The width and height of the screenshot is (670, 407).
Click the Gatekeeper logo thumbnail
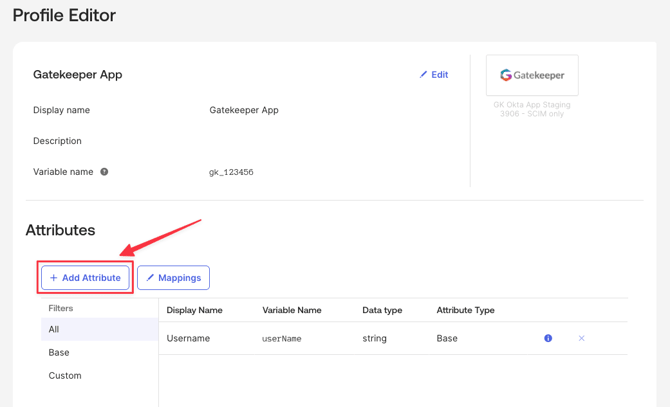[x=532, y=75]
